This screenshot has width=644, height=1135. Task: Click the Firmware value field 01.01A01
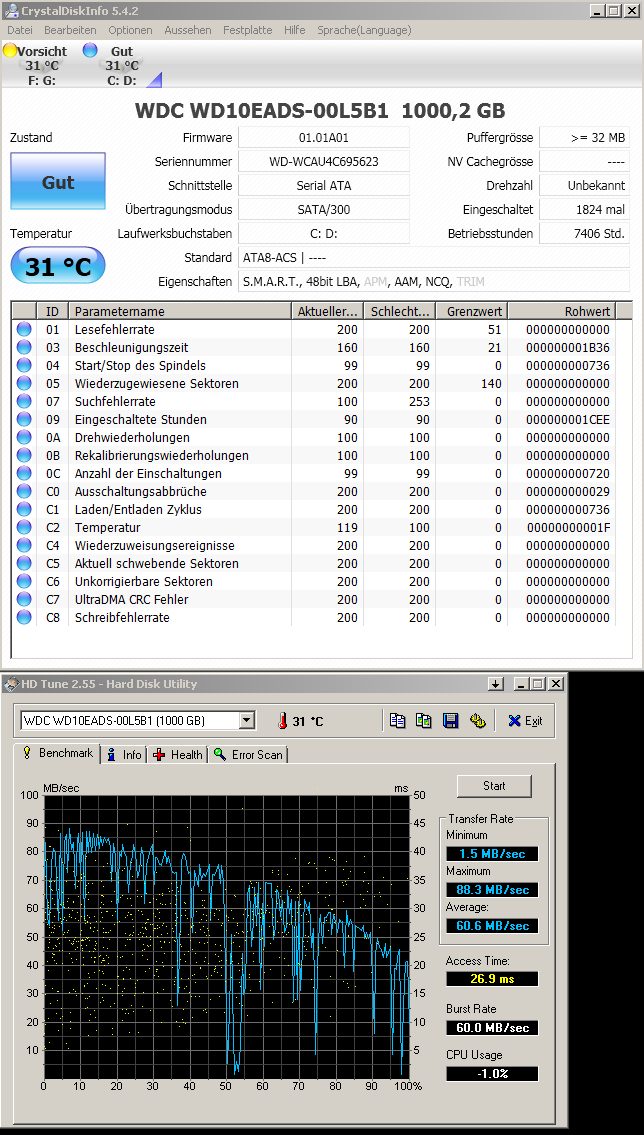point(323,138)
